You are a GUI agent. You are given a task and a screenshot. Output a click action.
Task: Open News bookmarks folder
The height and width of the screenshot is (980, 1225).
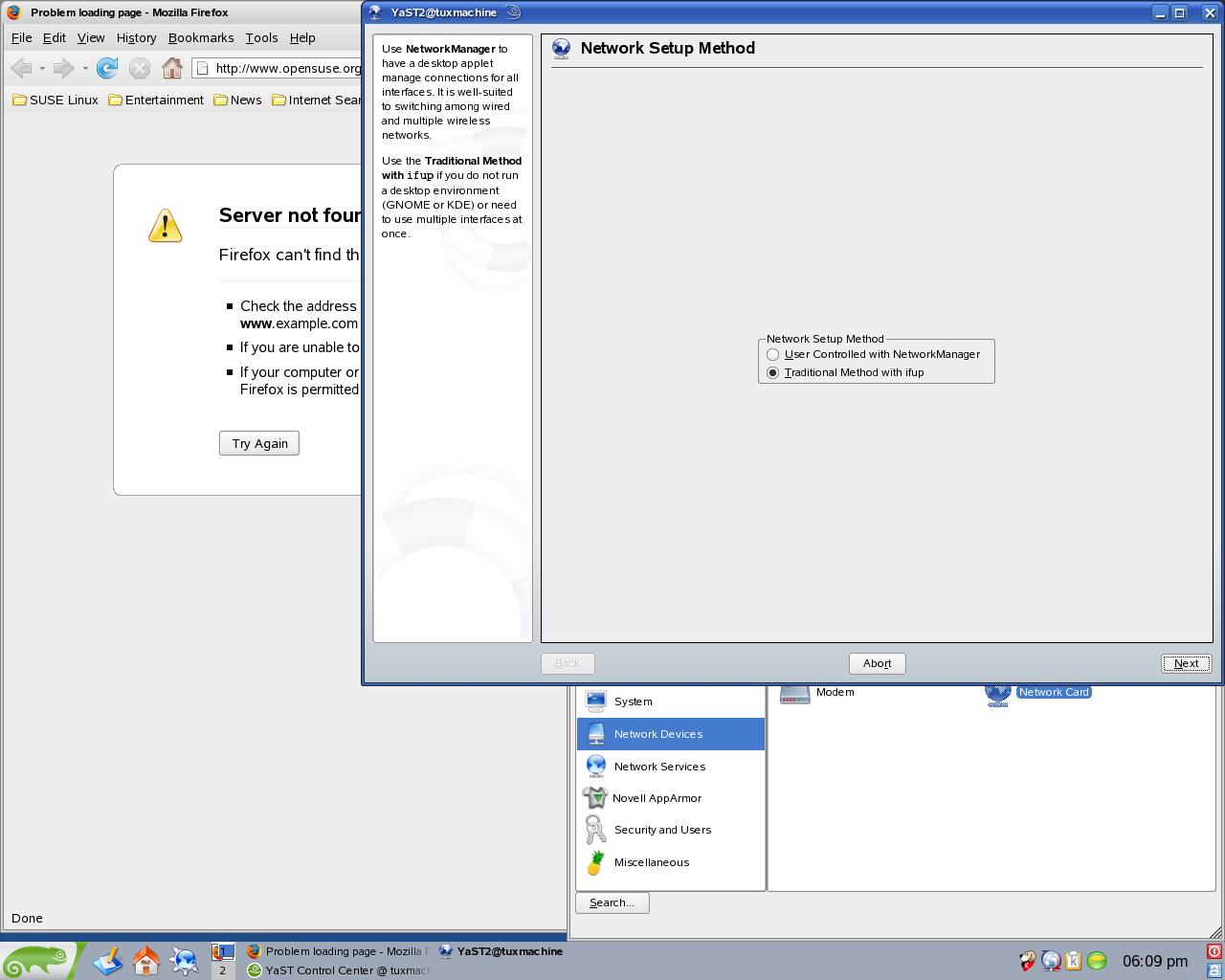(x=238, y=100)
